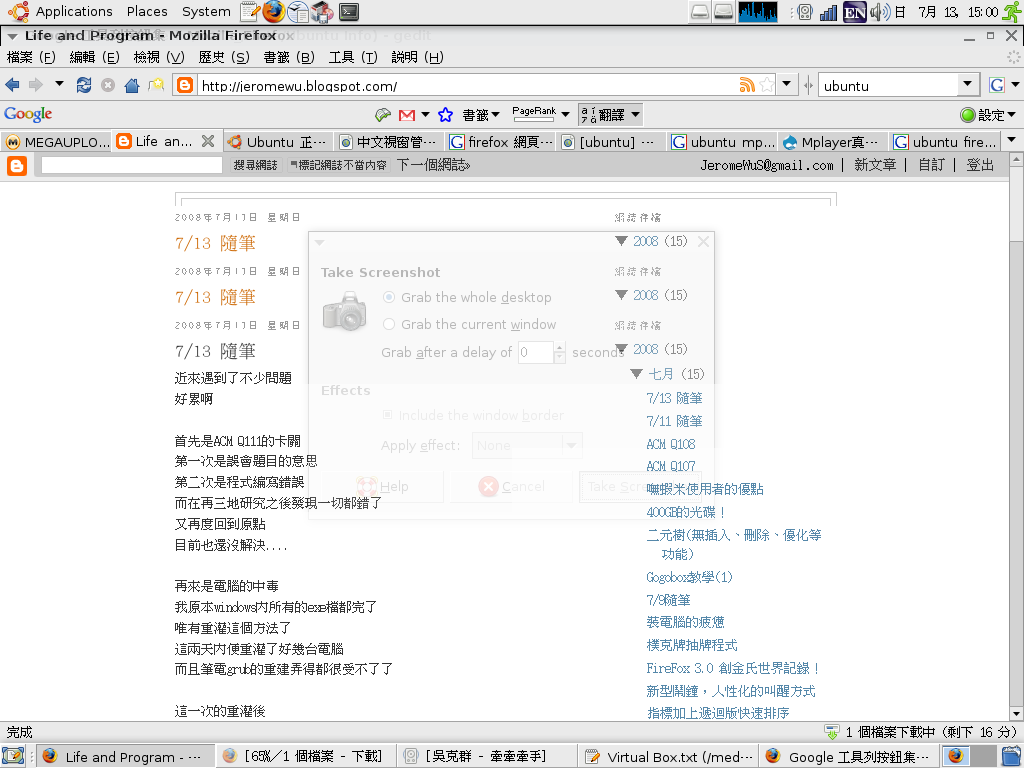Toggle 'Include the window border' checkbox
Viewport: 1024px width, 768px height.
click(388, 415)
